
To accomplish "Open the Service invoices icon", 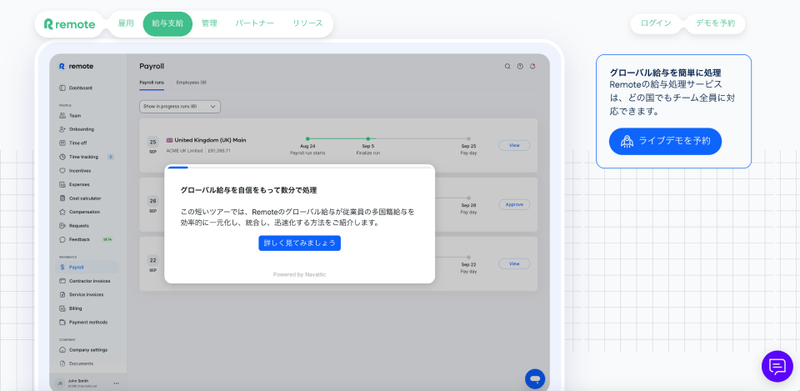I will pyautogui.click(x=62, y=295).
